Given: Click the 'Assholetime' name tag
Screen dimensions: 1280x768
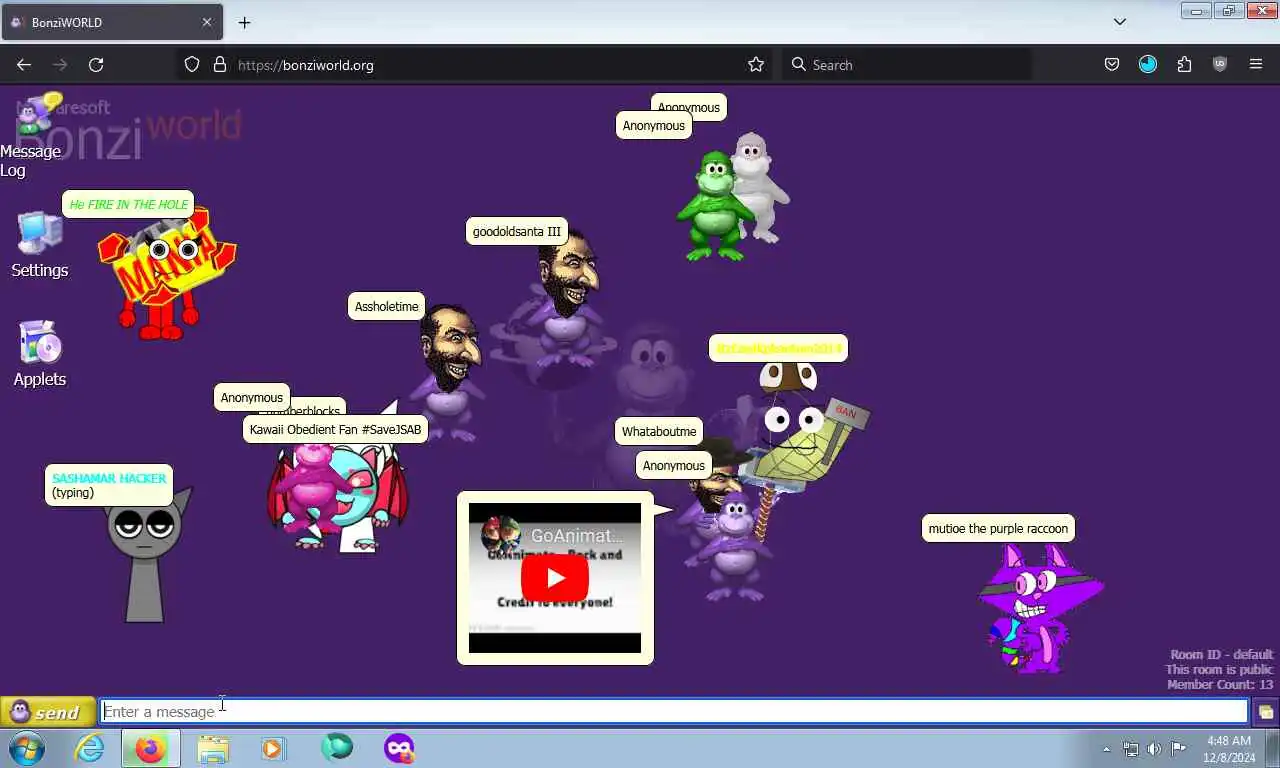Looking at the screenshot, I should click(x=387, y=307).
